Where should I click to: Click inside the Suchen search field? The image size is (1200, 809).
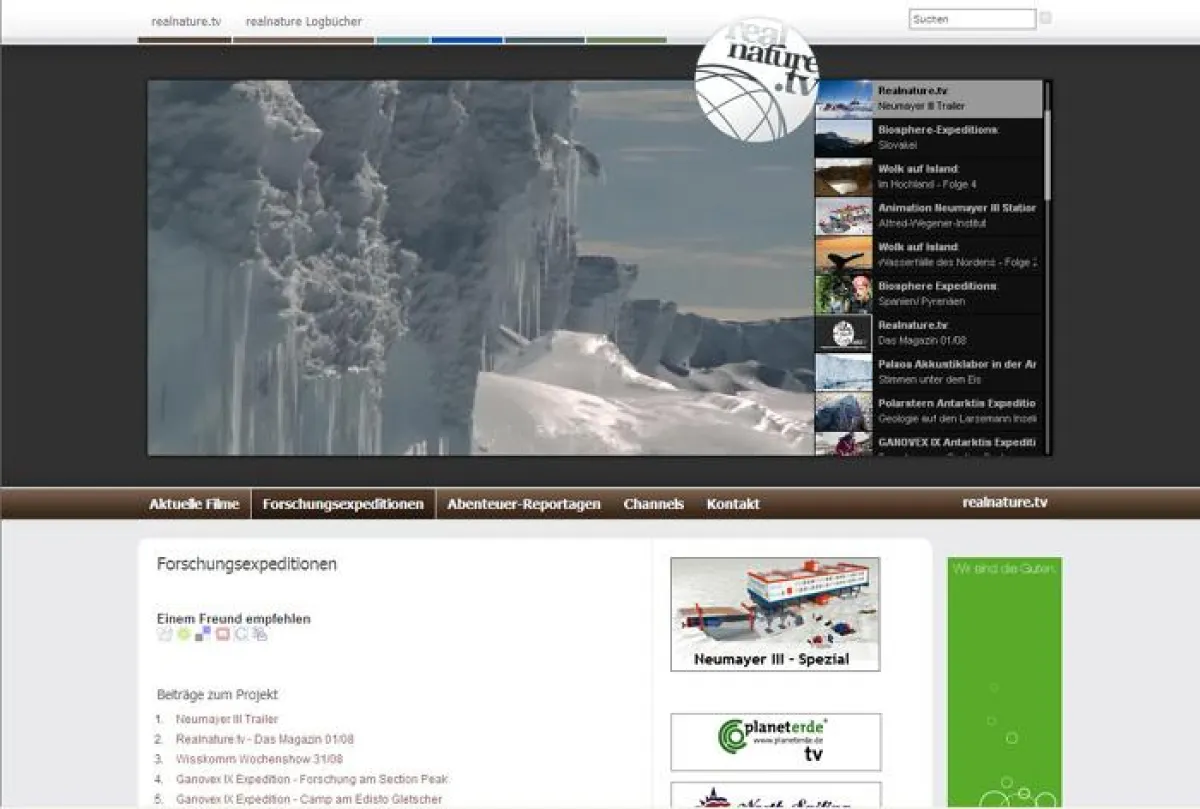[970, 18]
